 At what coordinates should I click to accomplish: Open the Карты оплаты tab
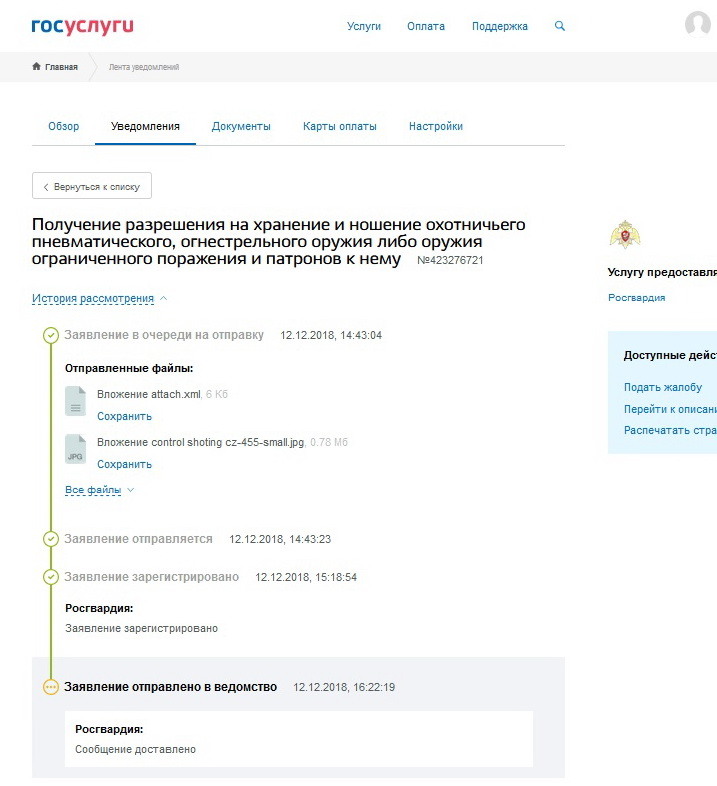[340, 127]
